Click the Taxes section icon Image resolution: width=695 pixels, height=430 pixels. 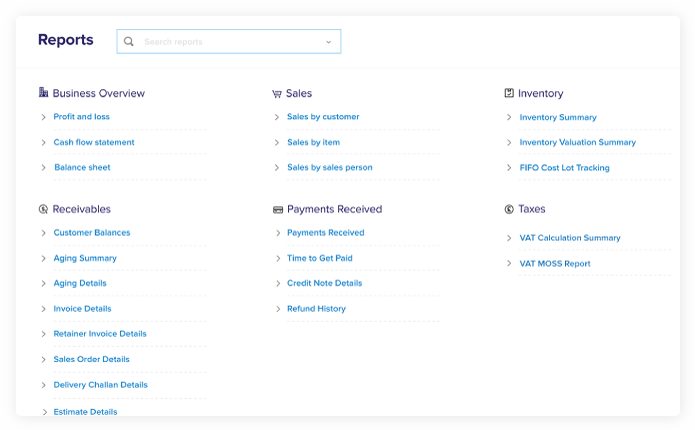pos(509,209)
